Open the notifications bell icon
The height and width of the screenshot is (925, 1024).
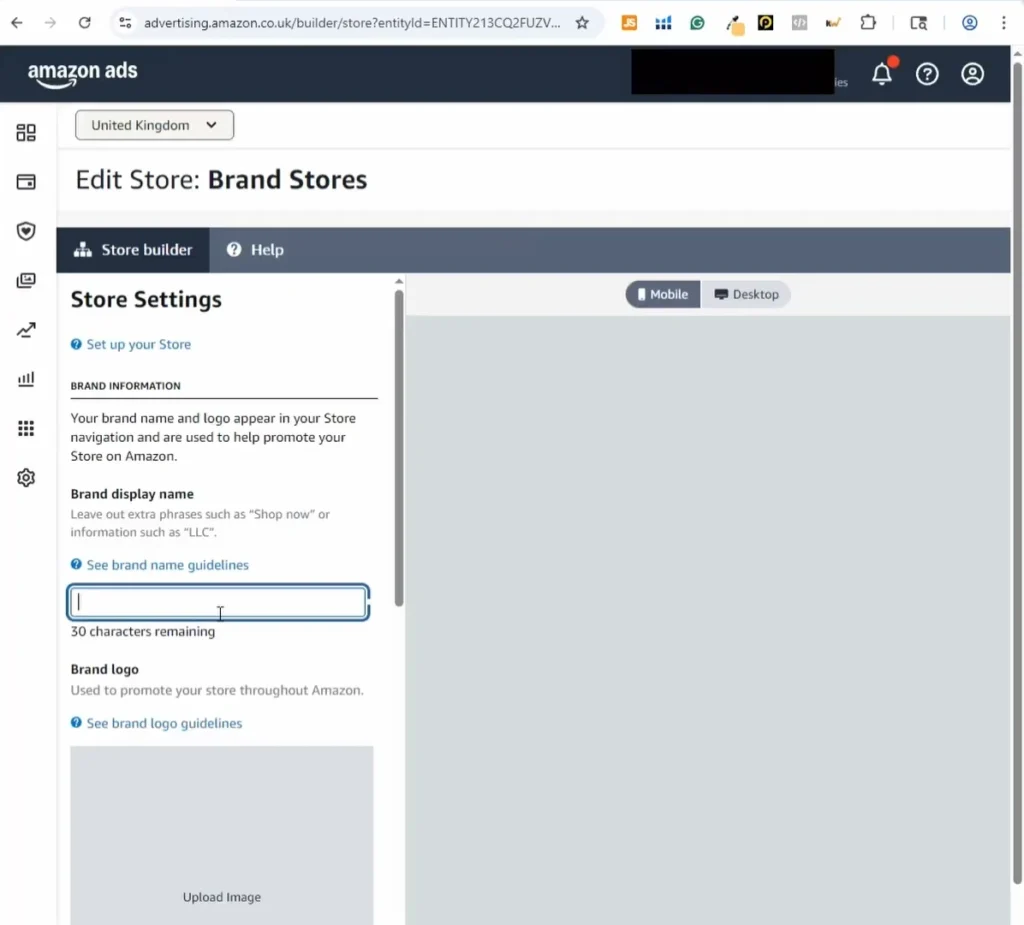(x=881, y=74)
